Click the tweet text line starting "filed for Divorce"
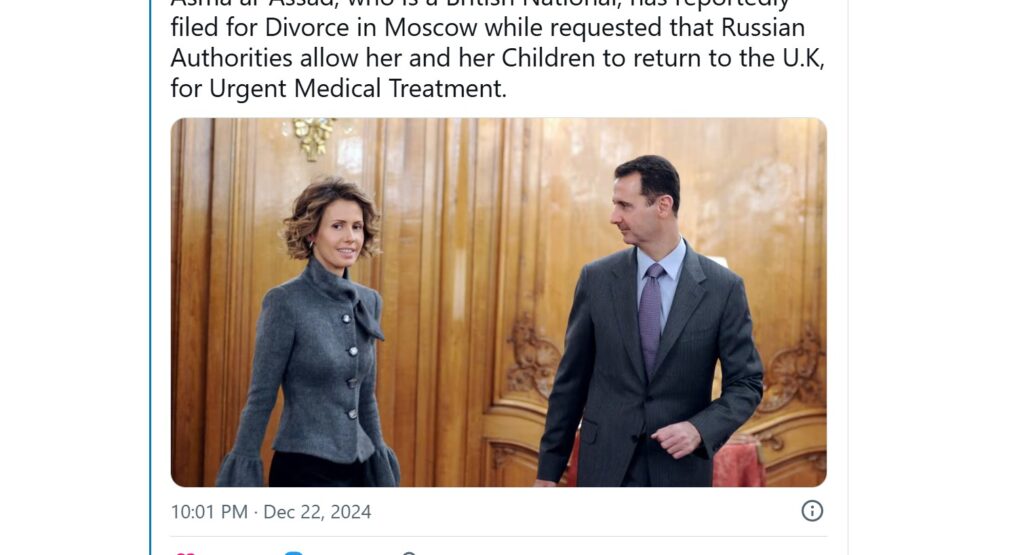 pos(488,28)
